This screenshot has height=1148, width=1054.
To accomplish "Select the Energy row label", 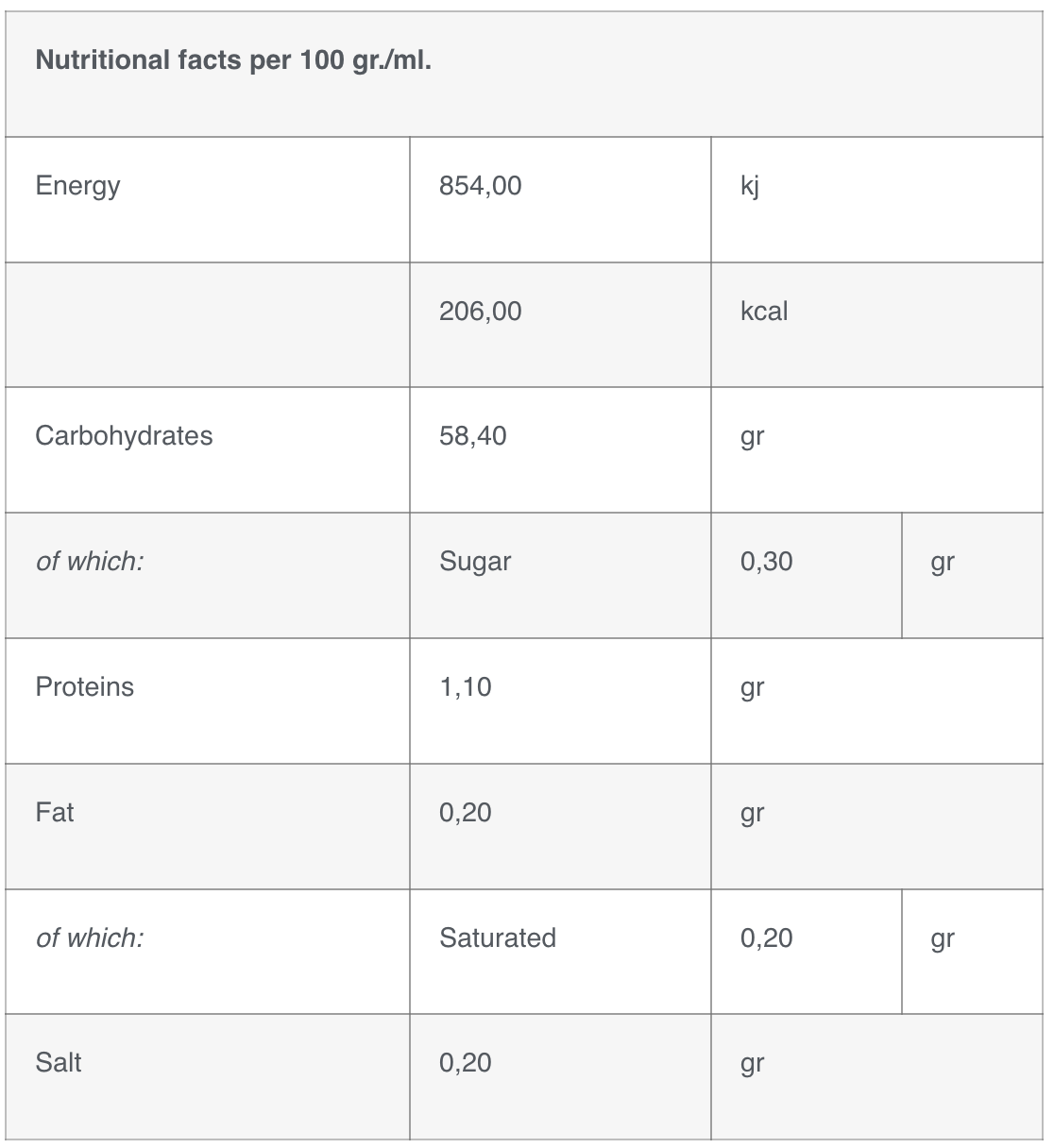I will (x=77, y=186).
